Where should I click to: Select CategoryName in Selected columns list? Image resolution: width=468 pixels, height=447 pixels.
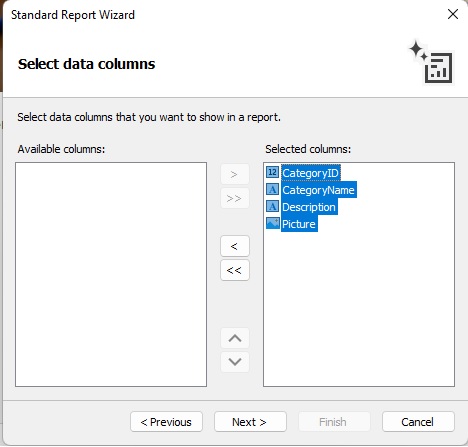pyautogui.click(x=319, y=190)
